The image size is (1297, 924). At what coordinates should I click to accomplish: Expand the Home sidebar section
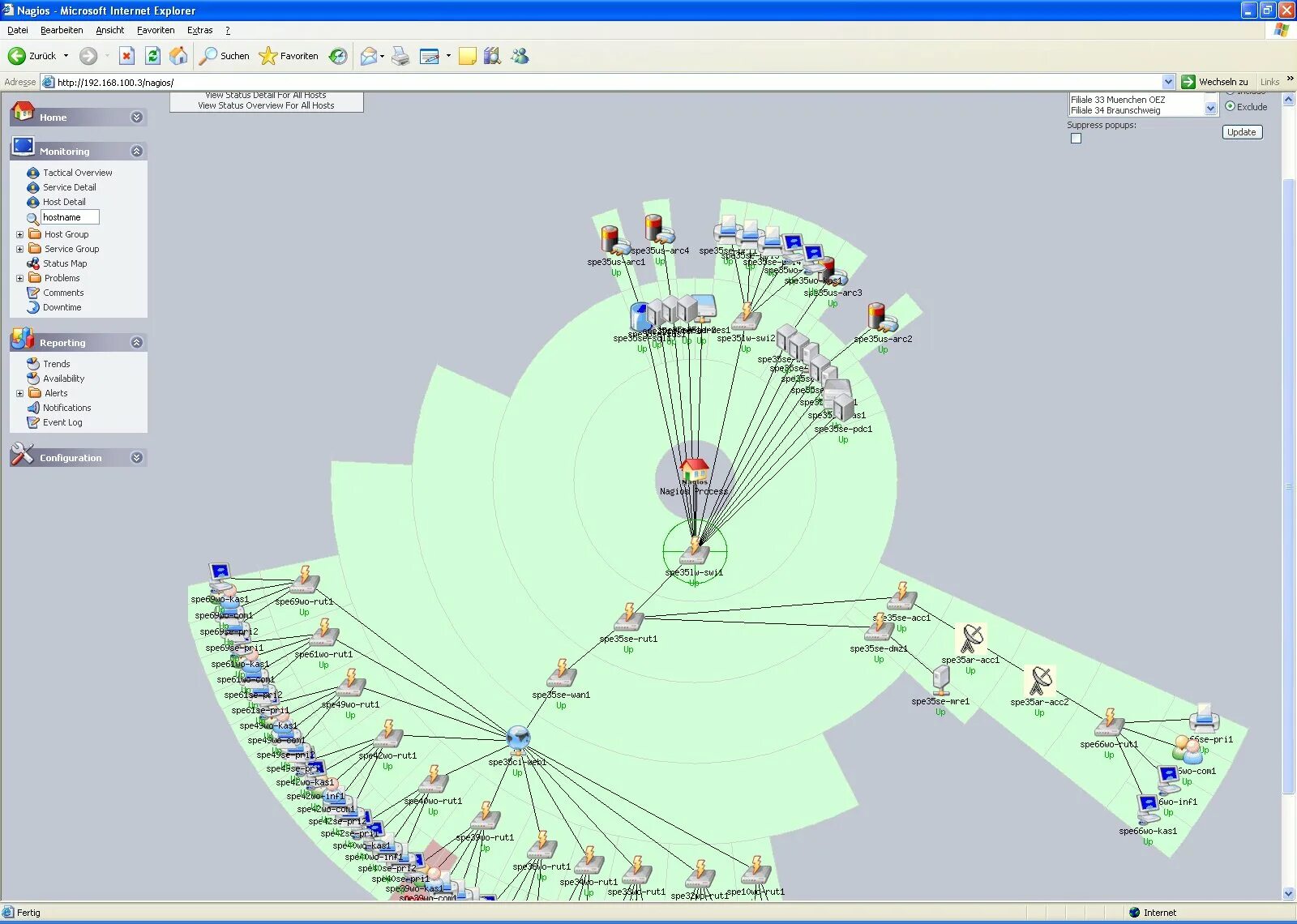(137, 118)
